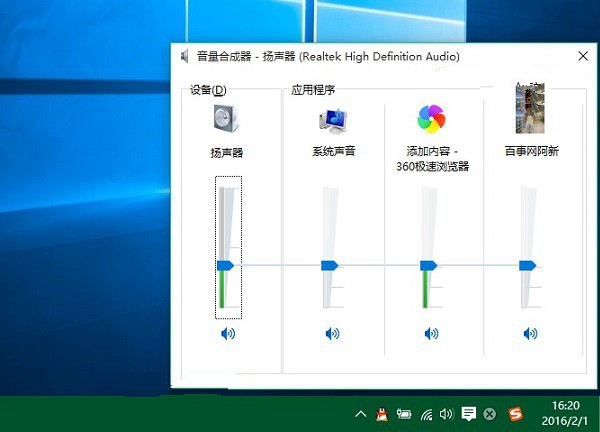Click the 百事网阿新 application thumbnail

coord(528,109)
